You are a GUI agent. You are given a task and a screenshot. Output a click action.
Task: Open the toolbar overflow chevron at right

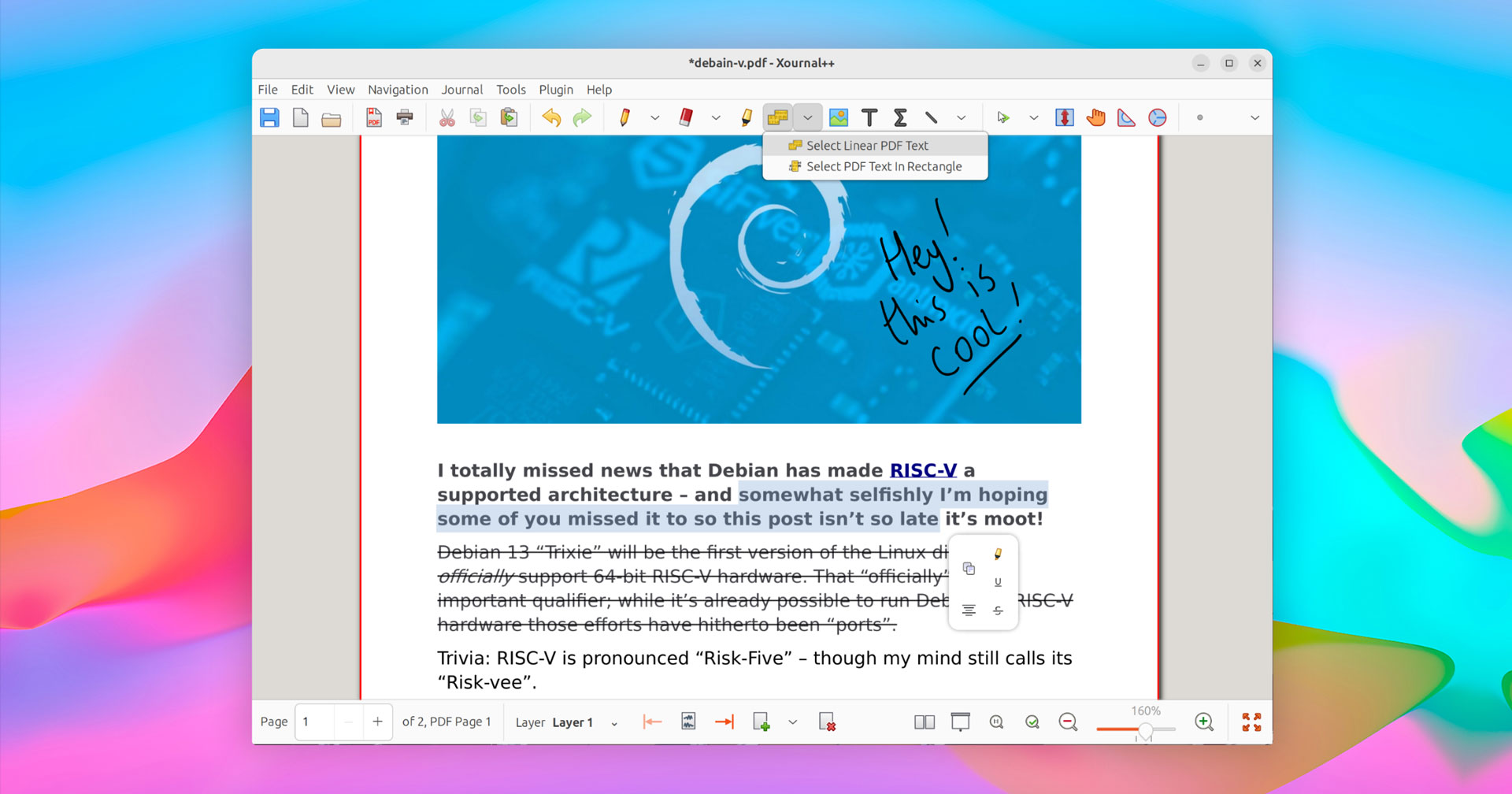[x=1254, y=118]
